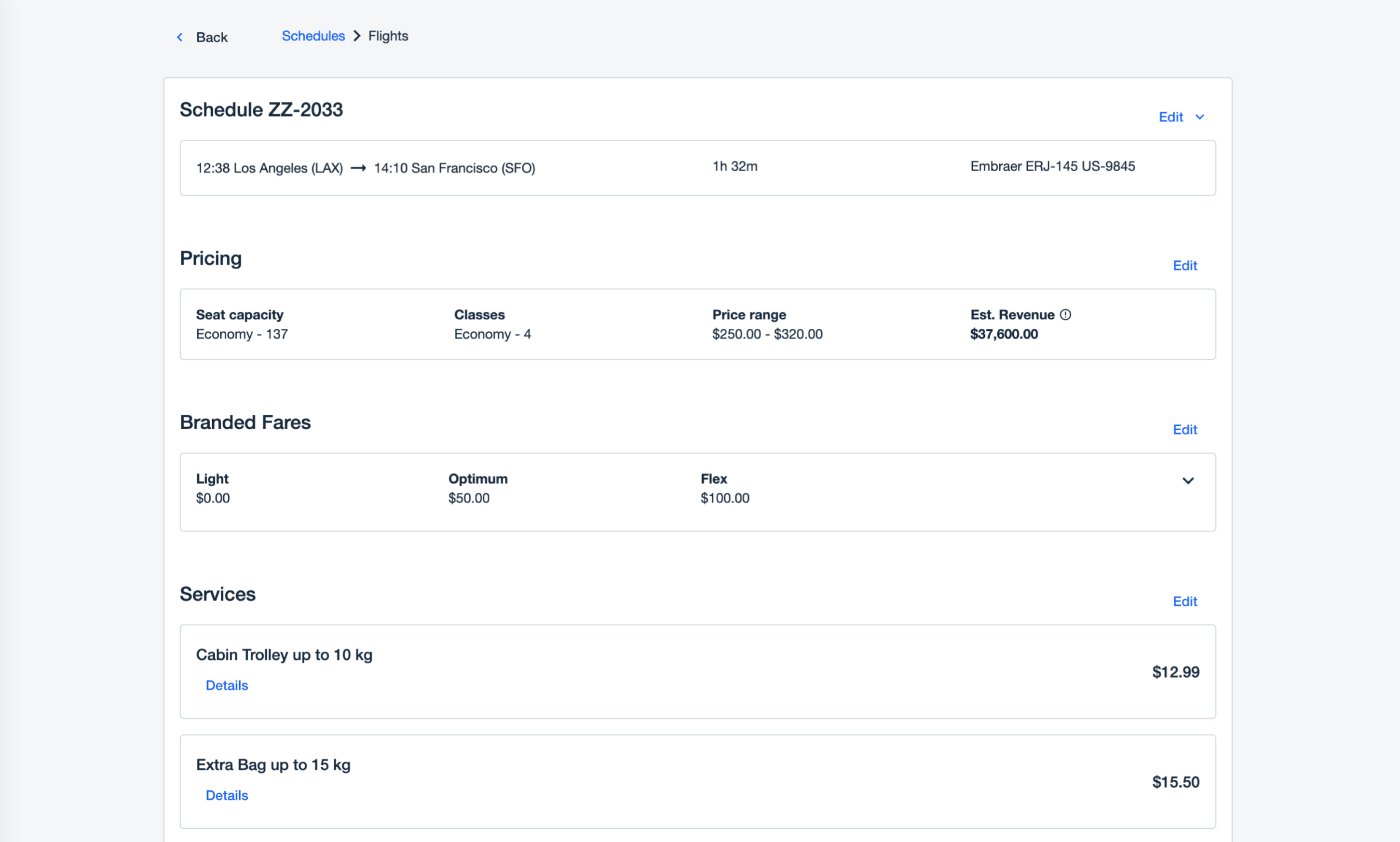Click the flight route arrow icon

tap(358, 168)
